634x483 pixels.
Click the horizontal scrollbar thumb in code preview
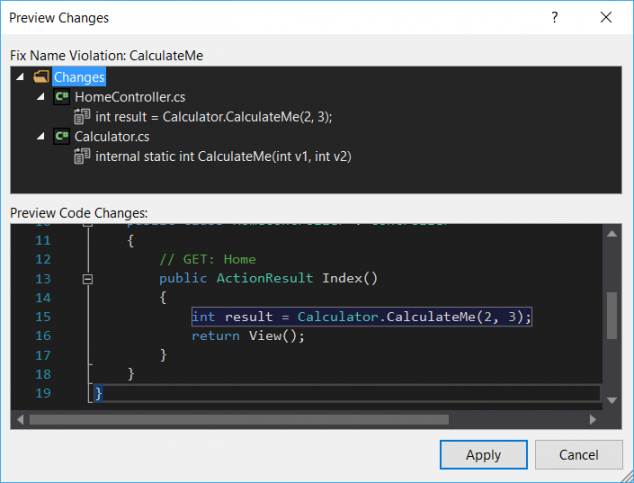tap(239, 420)
